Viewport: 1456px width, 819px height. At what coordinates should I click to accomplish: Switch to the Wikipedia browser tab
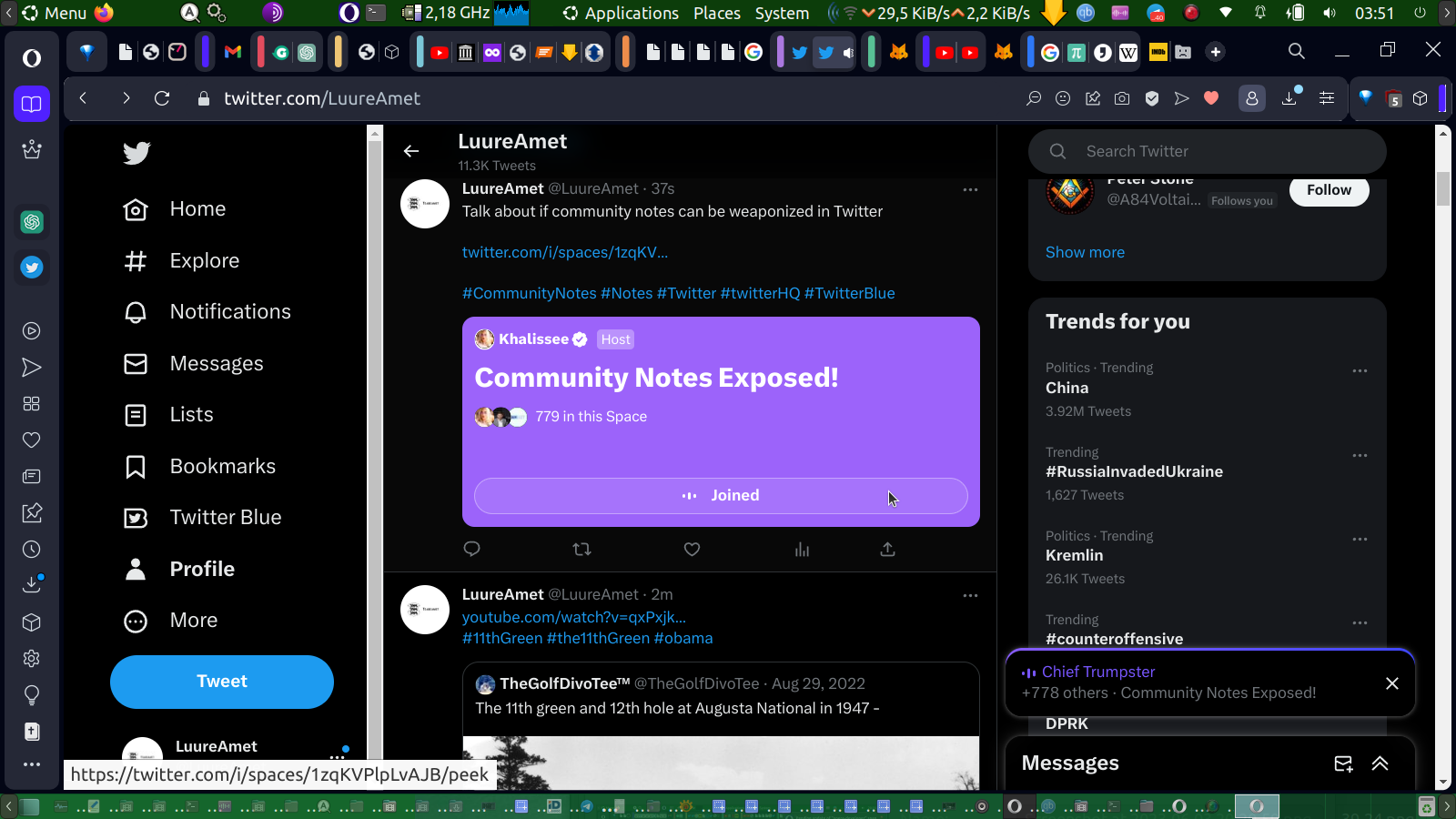pyautogui.click(x=1128, y=52)
